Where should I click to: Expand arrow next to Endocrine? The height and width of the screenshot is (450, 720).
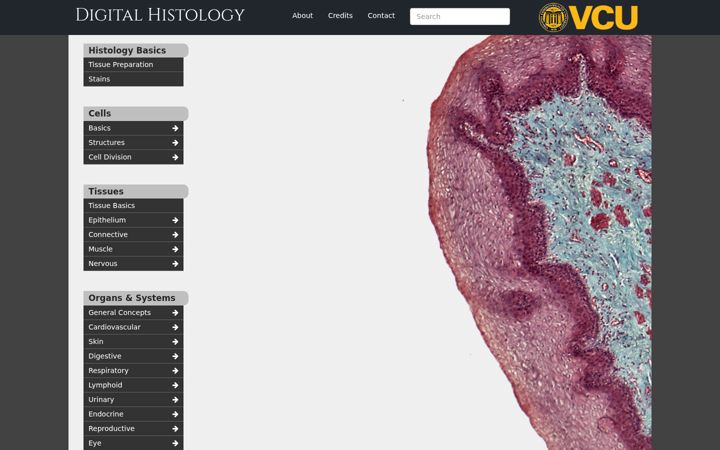tap(175, 414)
